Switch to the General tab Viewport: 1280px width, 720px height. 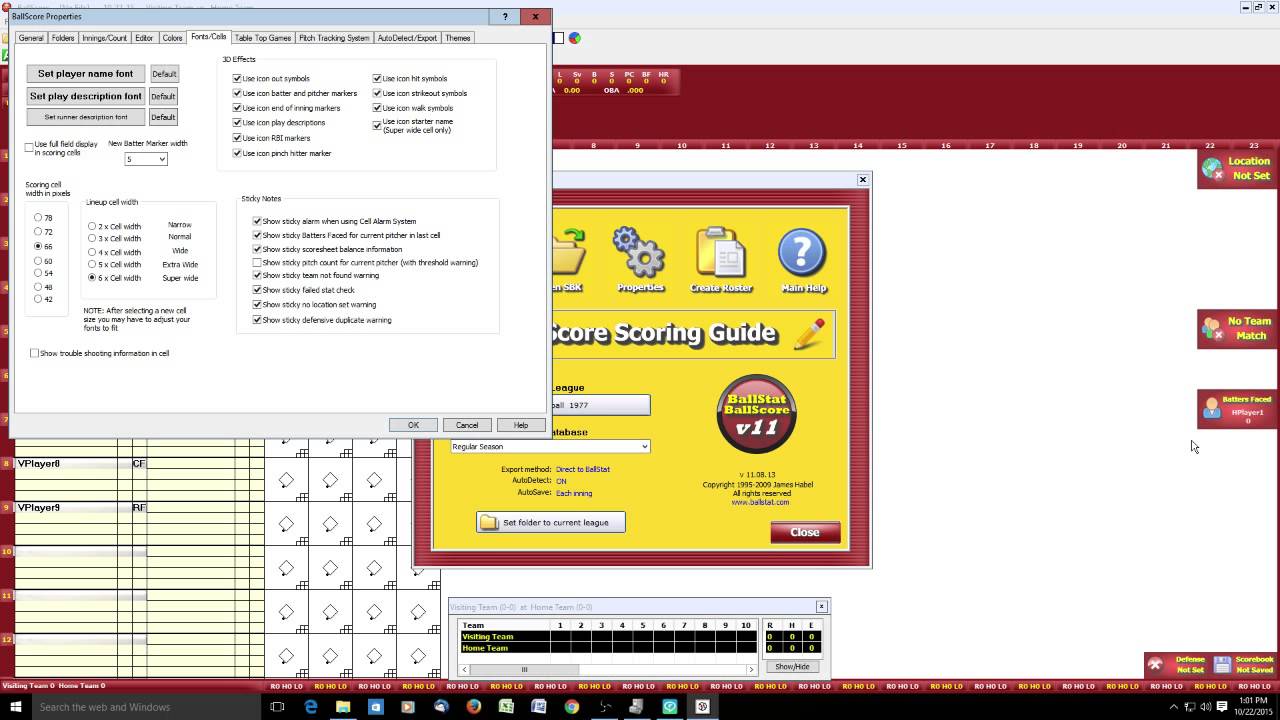pos(31,38)
